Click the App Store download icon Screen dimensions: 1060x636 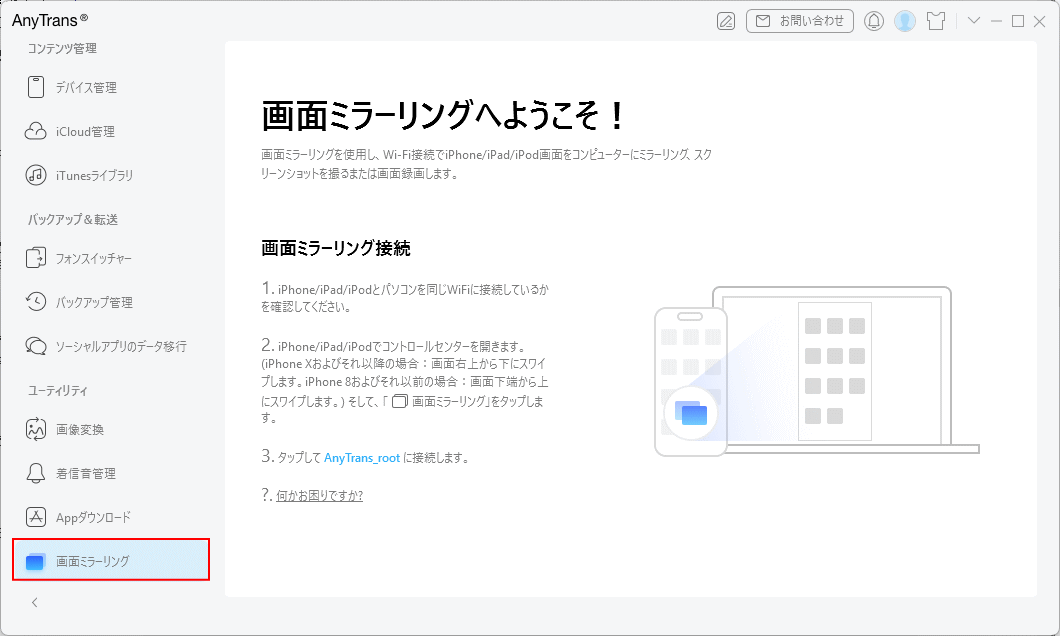point(36,517)
